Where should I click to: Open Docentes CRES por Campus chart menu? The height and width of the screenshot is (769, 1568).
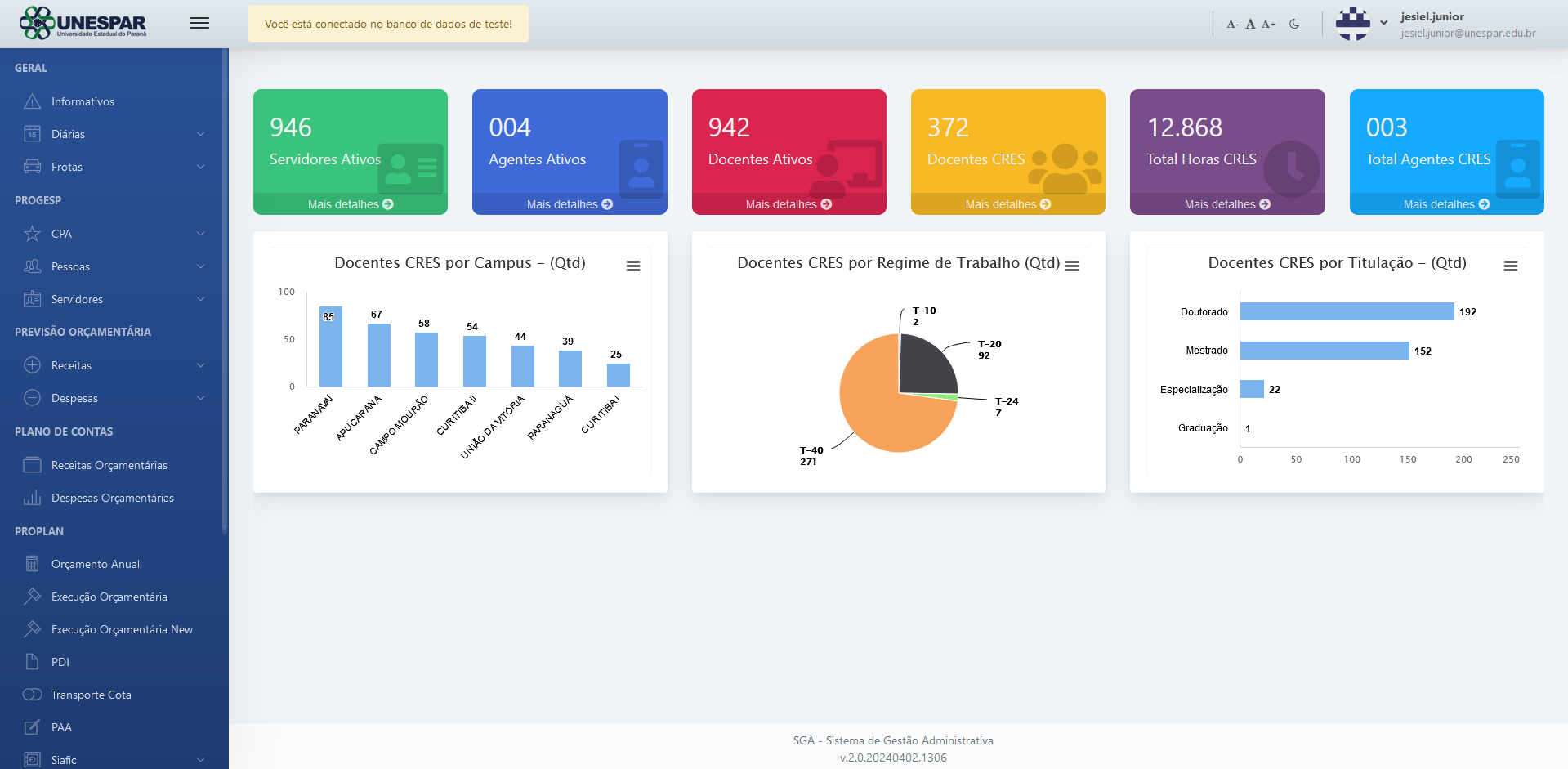[x=633, y=266]
